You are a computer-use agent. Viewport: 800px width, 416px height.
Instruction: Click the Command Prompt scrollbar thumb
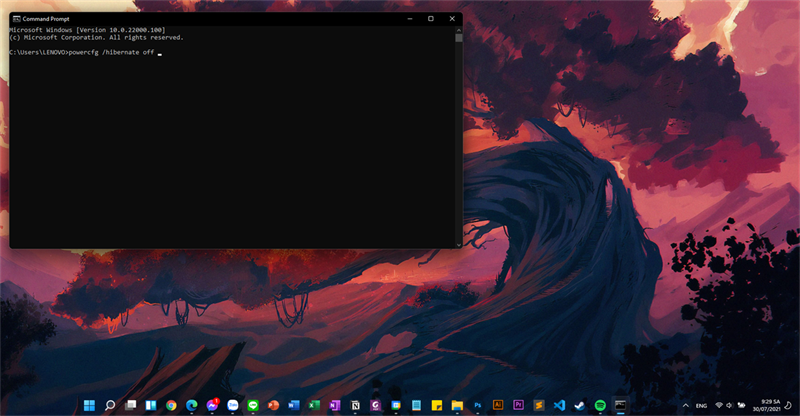click(x=459, y=38)
